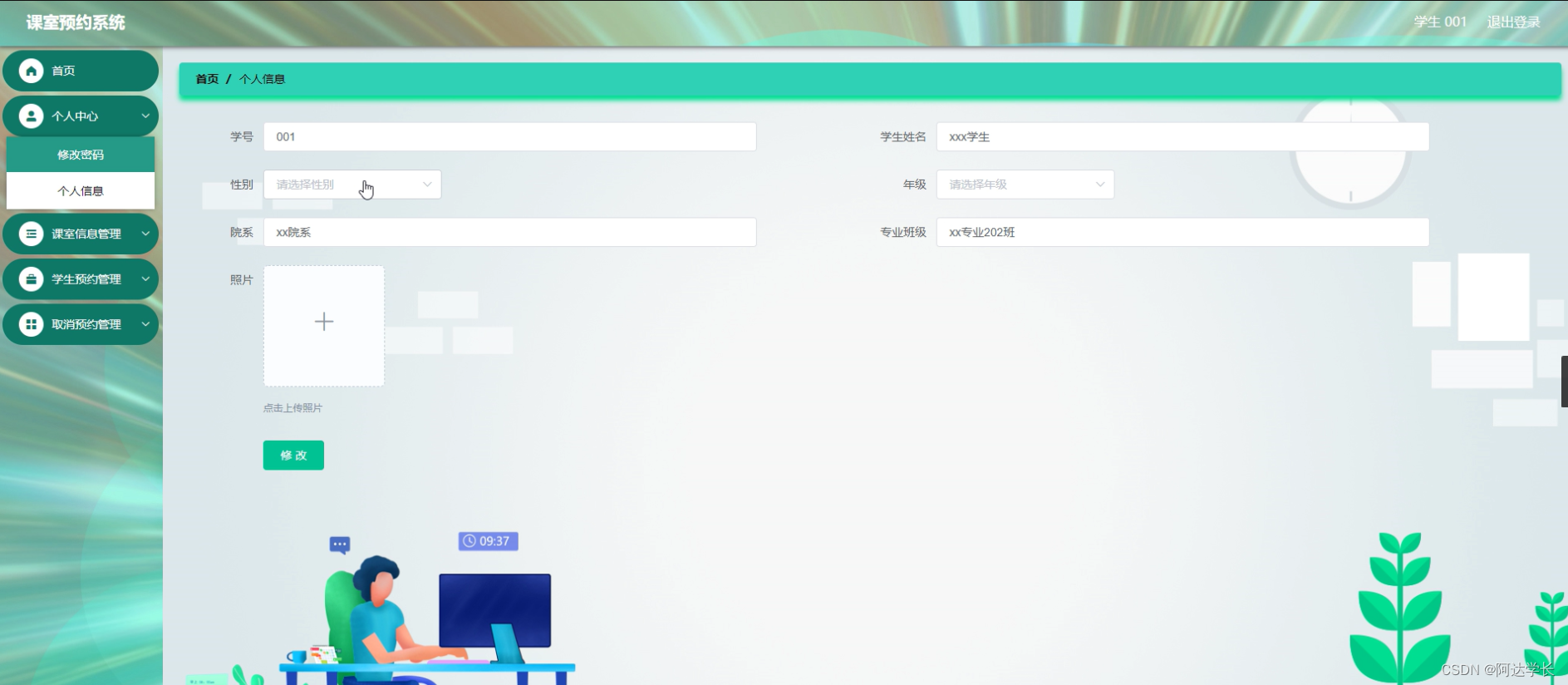Open the 取消预约管理 menu
This screenshot has height=685, width=1568.
[81, 324]
